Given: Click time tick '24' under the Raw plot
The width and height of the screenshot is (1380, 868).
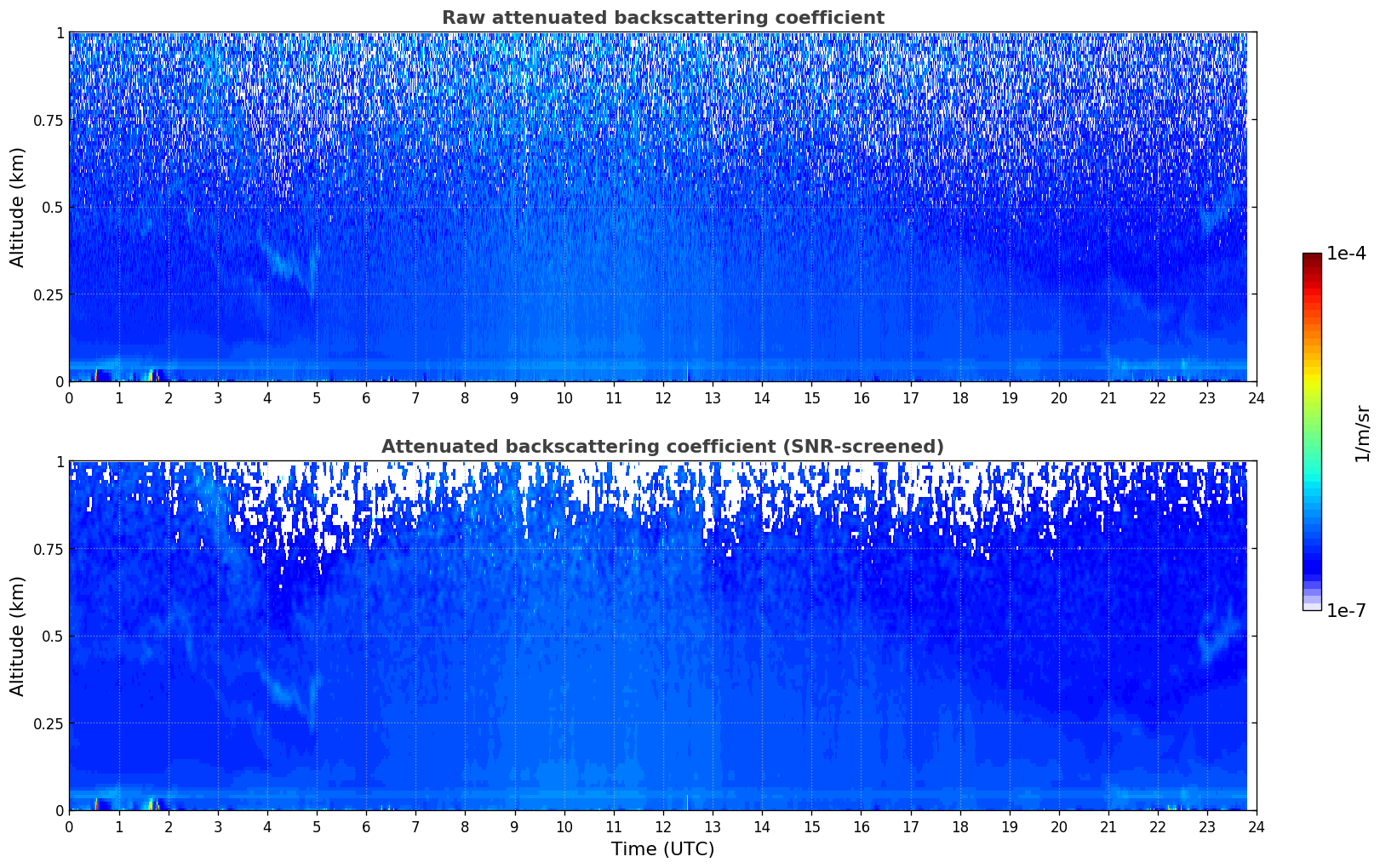Looking at the screenshot, I should (1257, 397).
